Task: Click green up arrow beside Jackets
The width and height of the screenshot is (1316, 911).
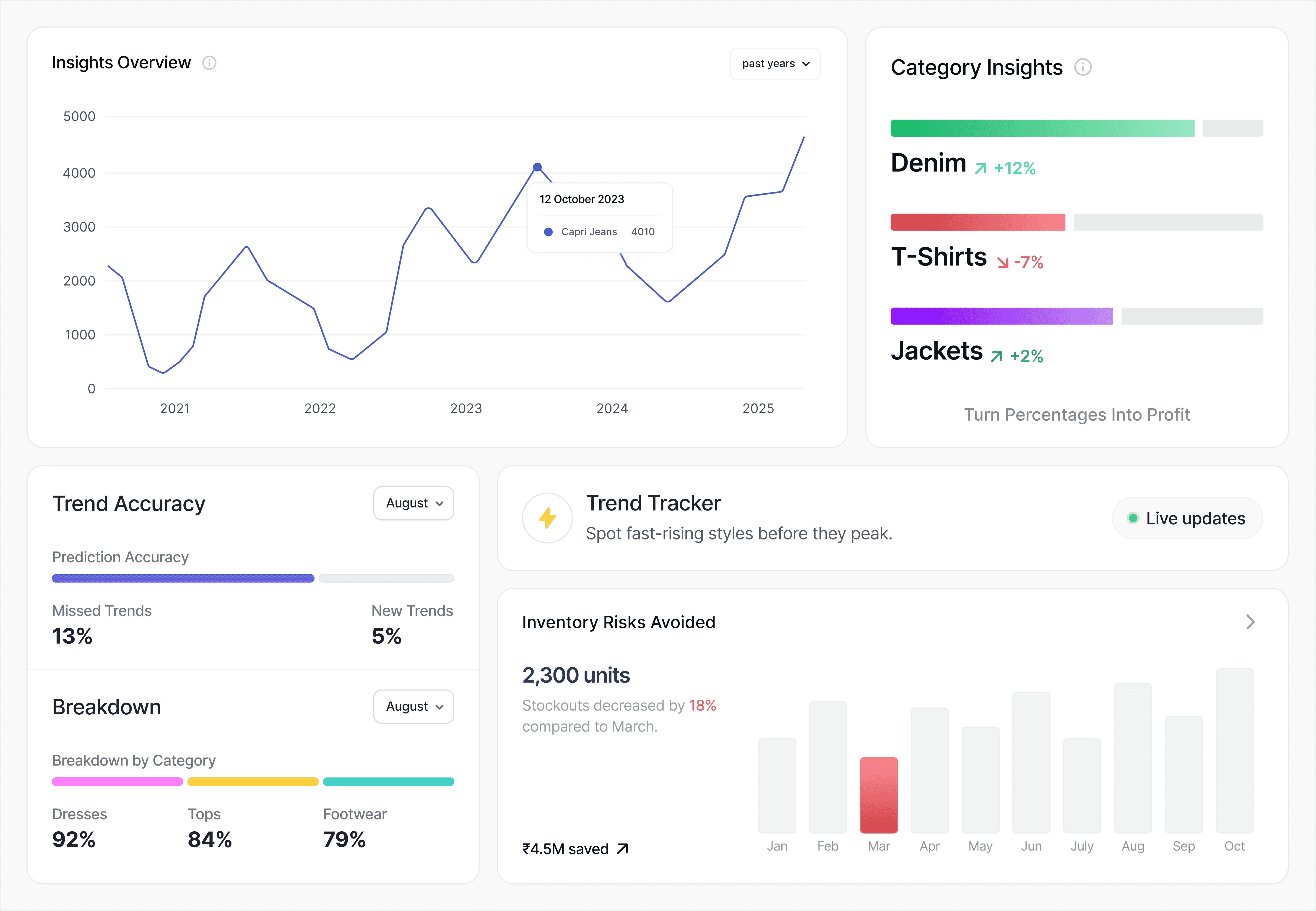Action: click(996, 357)
